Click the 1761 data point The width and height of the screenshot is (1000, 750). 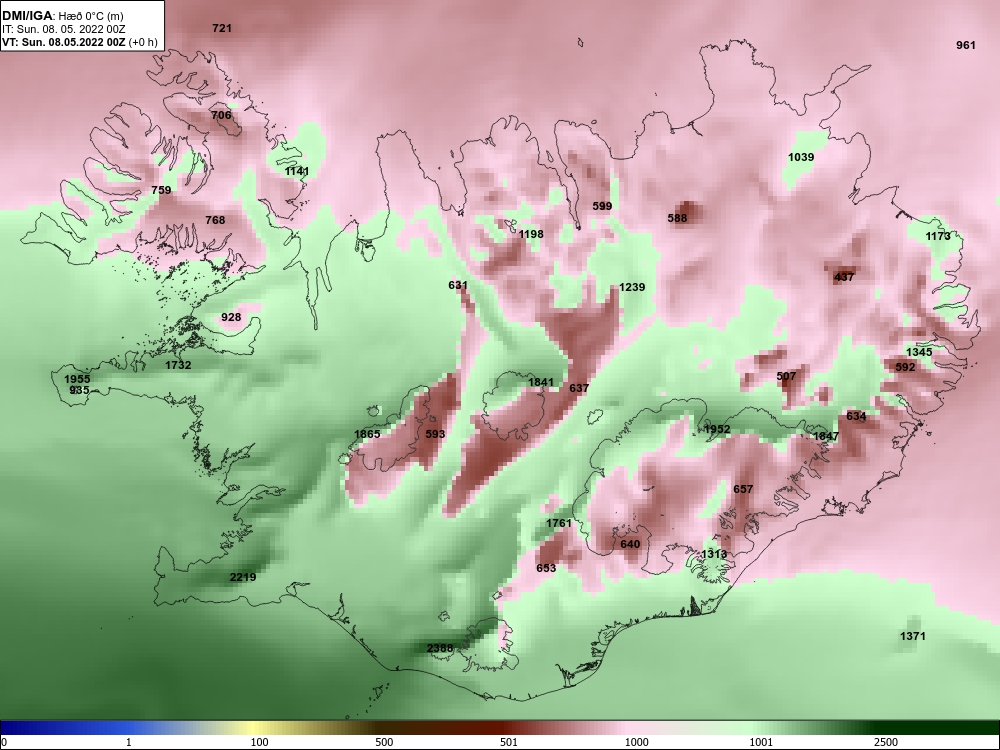click(x=559, y=523)
